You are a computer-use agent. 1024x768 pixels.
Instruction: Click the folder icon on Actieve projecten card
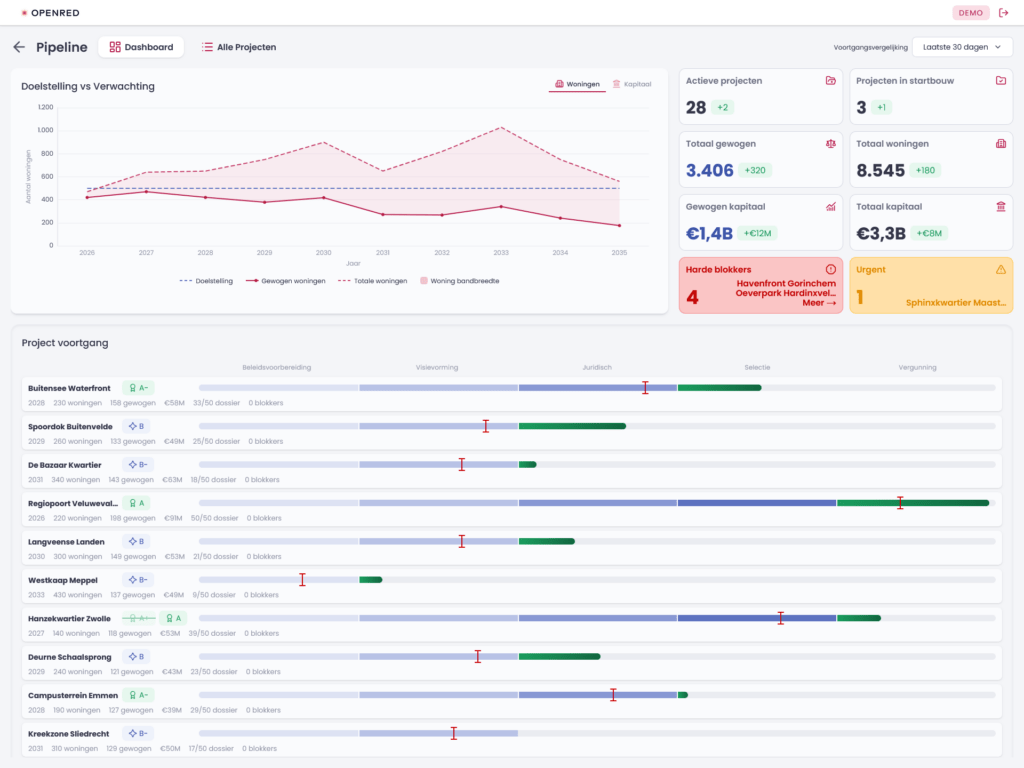831,80
